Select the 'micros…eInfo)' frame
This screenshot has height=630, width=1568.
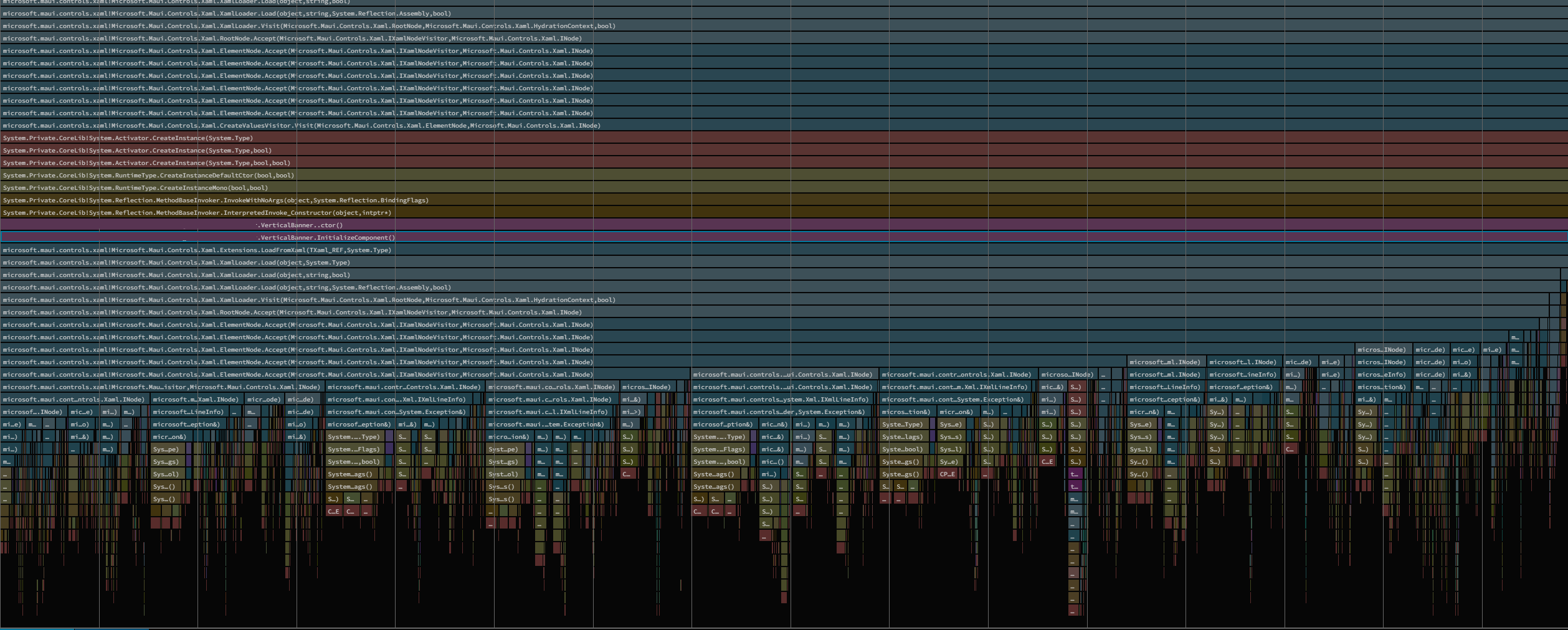1382,374
